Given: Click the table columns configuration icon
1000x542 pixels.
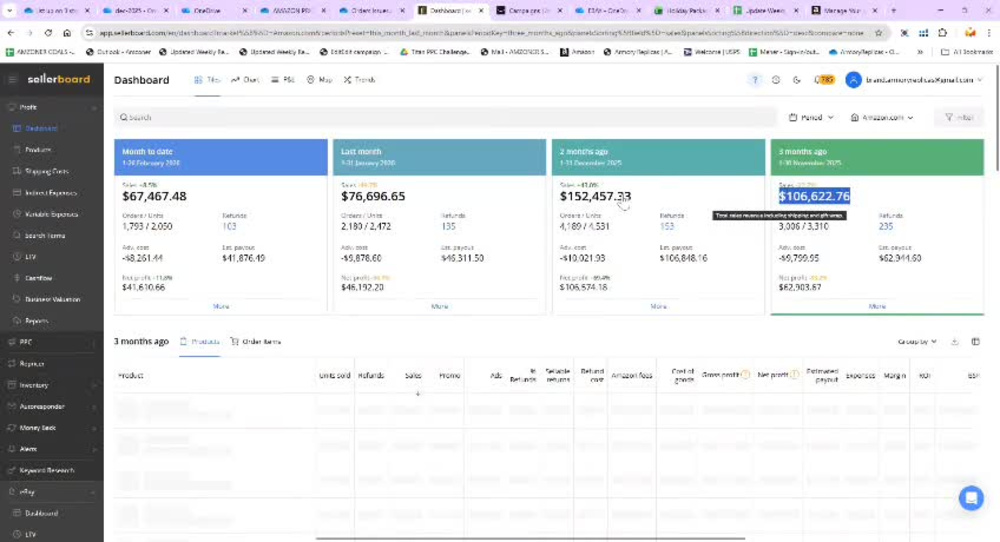Looking at the screenshot, I should [975, 342].
